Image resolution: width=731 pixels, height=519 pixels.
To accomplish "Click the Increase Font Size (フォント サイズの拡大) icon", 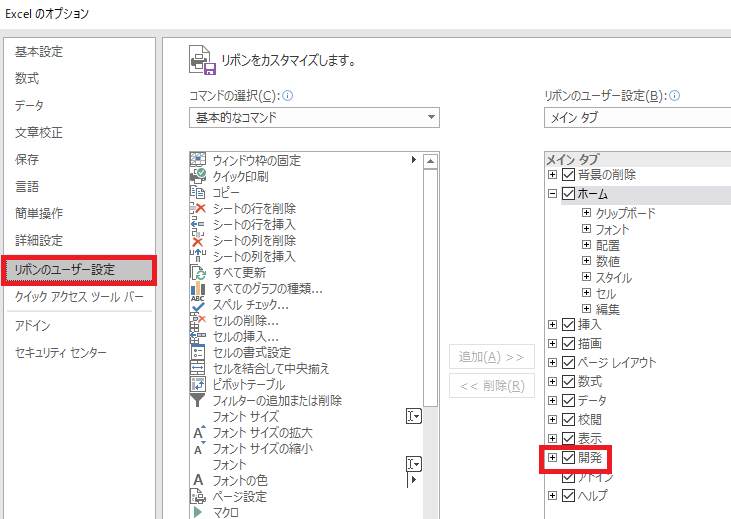I will [x=199, y=433].
